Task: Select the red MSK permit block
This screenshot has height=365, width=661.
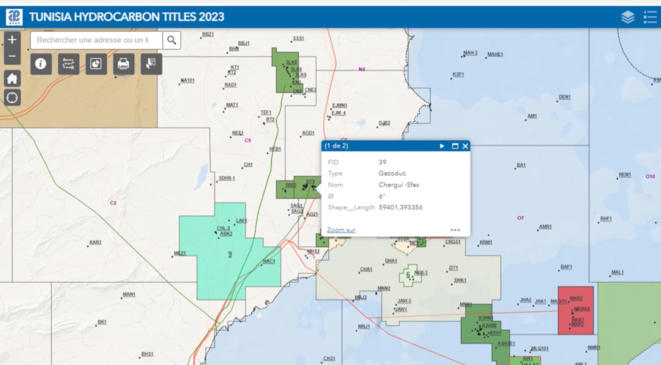Action: pyautogui.click(x=575, y=310)
